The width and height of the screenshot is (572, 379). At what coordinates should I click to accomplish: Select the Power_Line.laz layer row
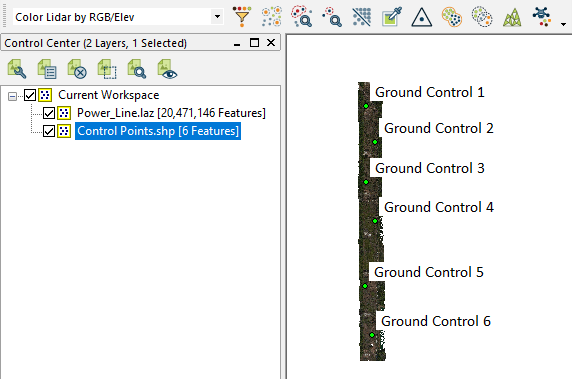[171, 113]
